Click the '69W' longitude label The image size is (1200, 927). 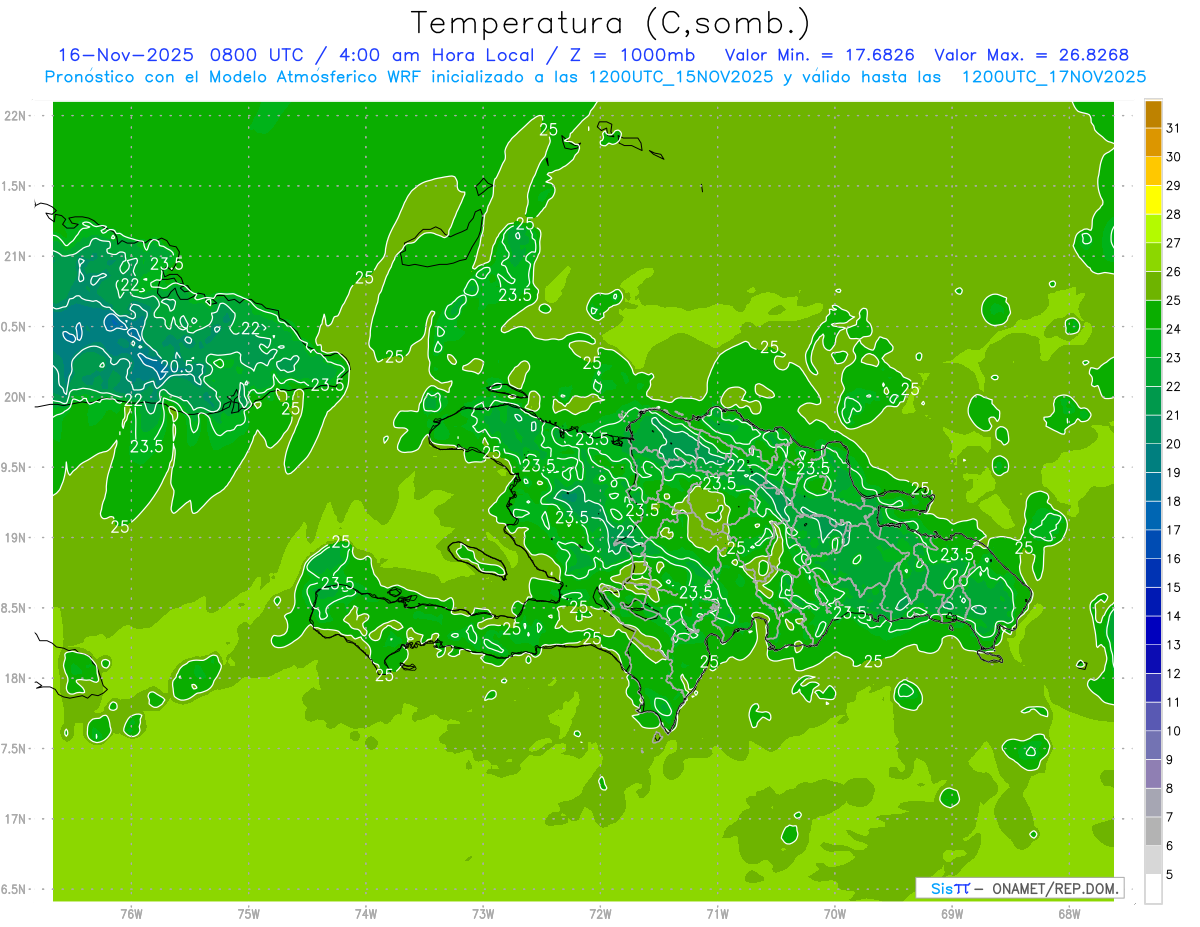[952, 912]
